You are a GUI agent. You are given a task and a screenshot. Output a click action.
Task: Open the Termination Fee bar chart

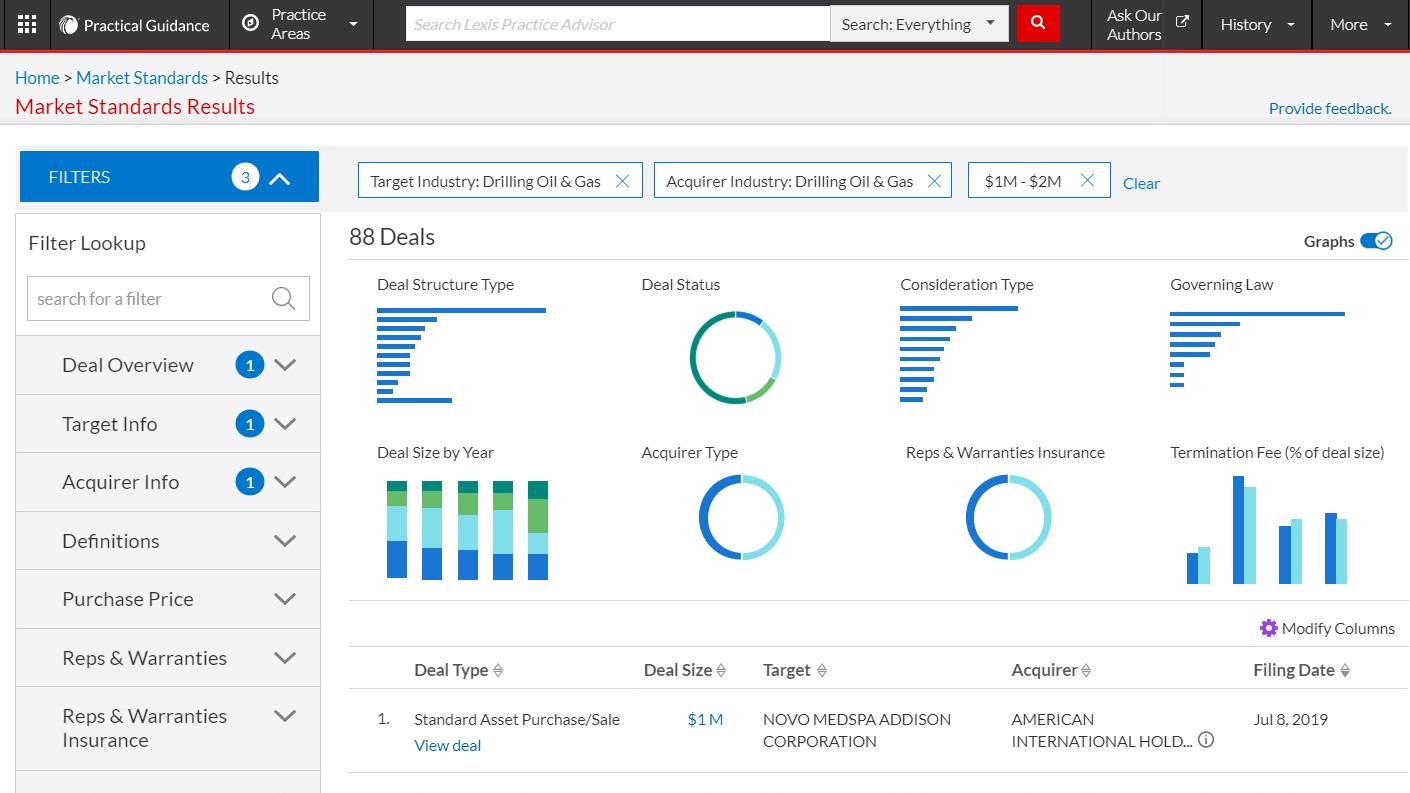1267,530
